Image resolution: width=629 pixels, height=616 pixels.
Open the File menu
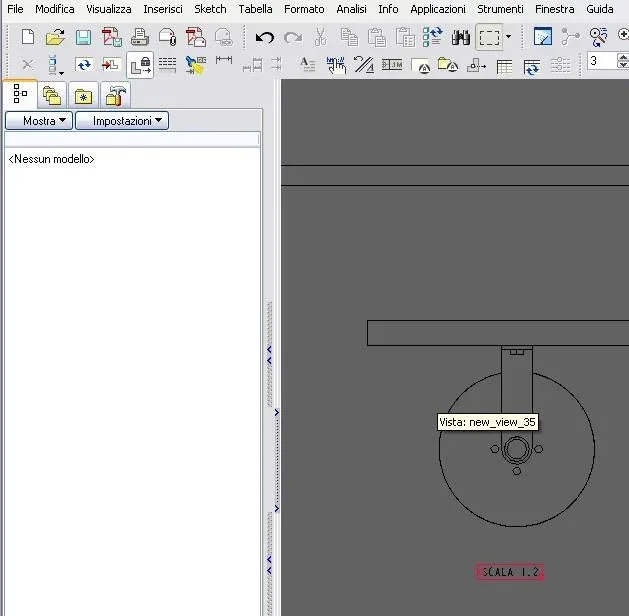coord(15,9)
